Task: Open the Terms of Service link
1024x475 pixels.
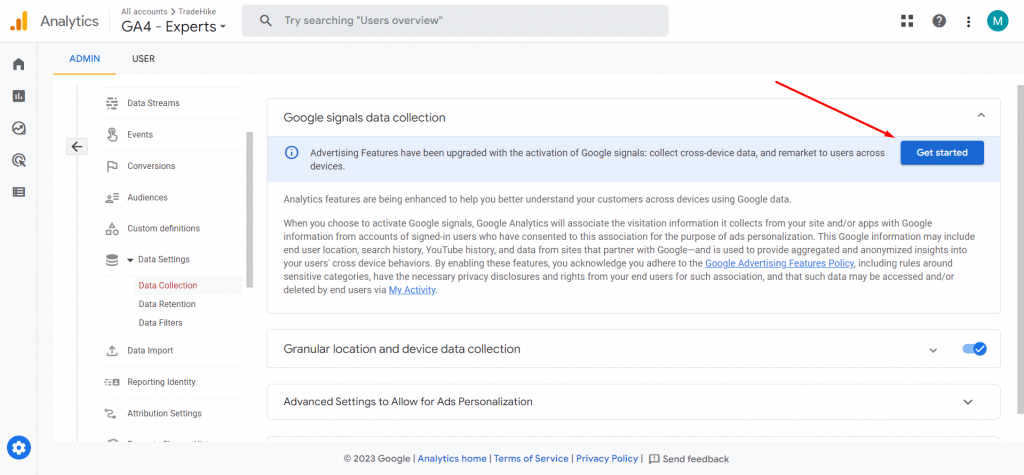Action: [531, 459]
